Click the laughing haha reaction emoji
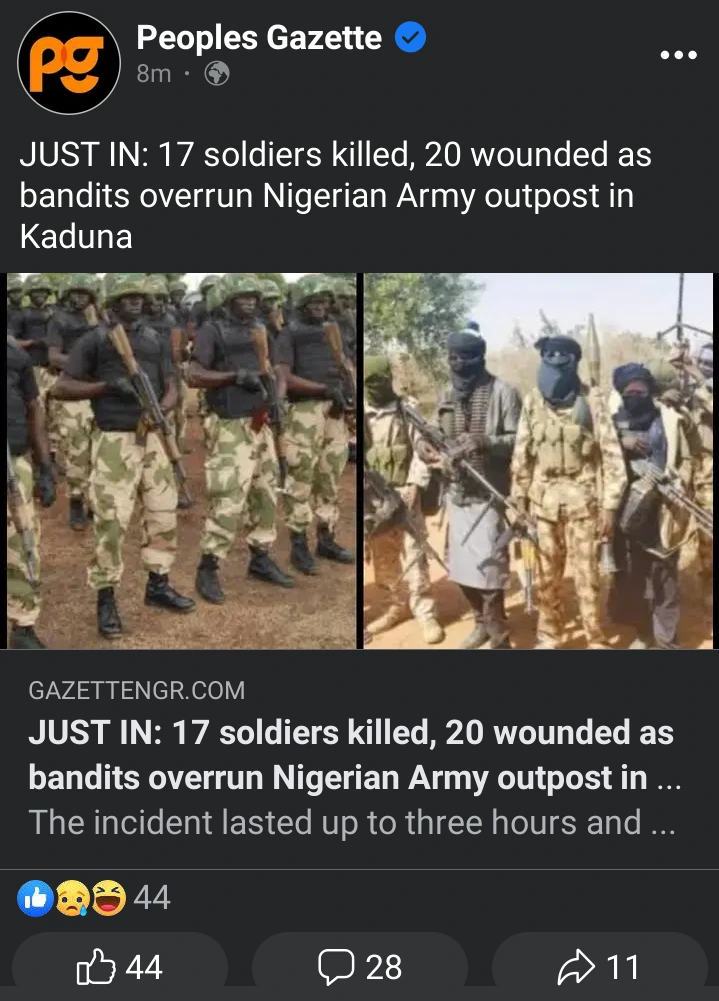 (x=109, y=898)
